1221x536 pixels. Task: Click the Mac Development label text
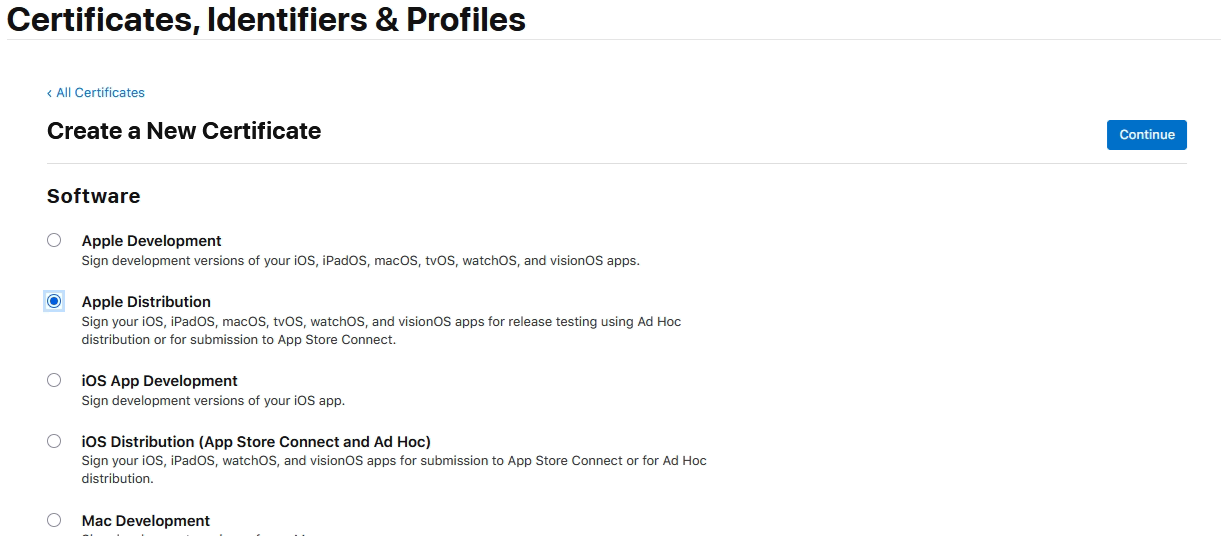[x=145, y=521]
